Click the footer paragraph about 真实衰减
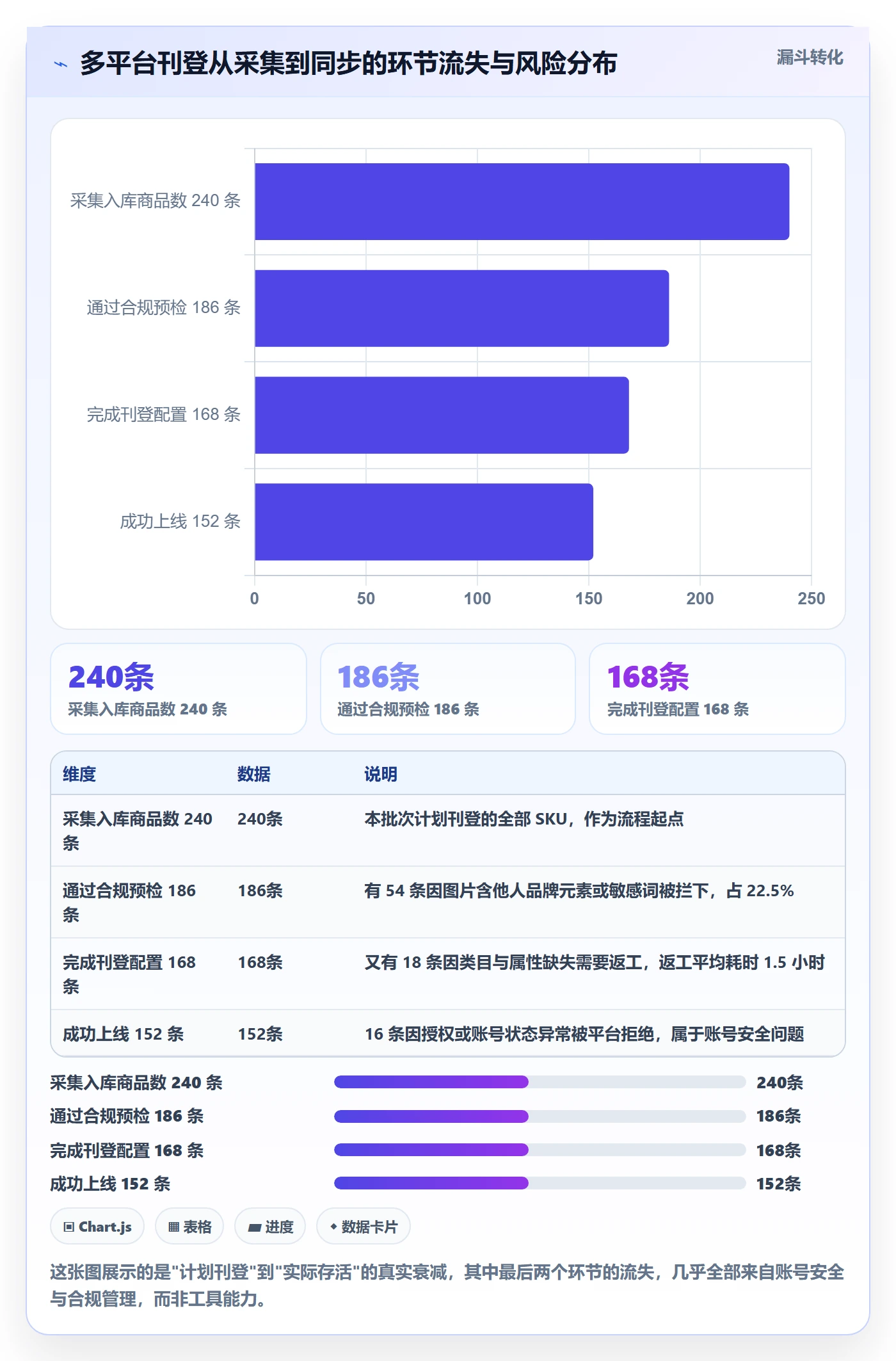This screenshot has width=896, height=1361. click(x=447, y=1285)
